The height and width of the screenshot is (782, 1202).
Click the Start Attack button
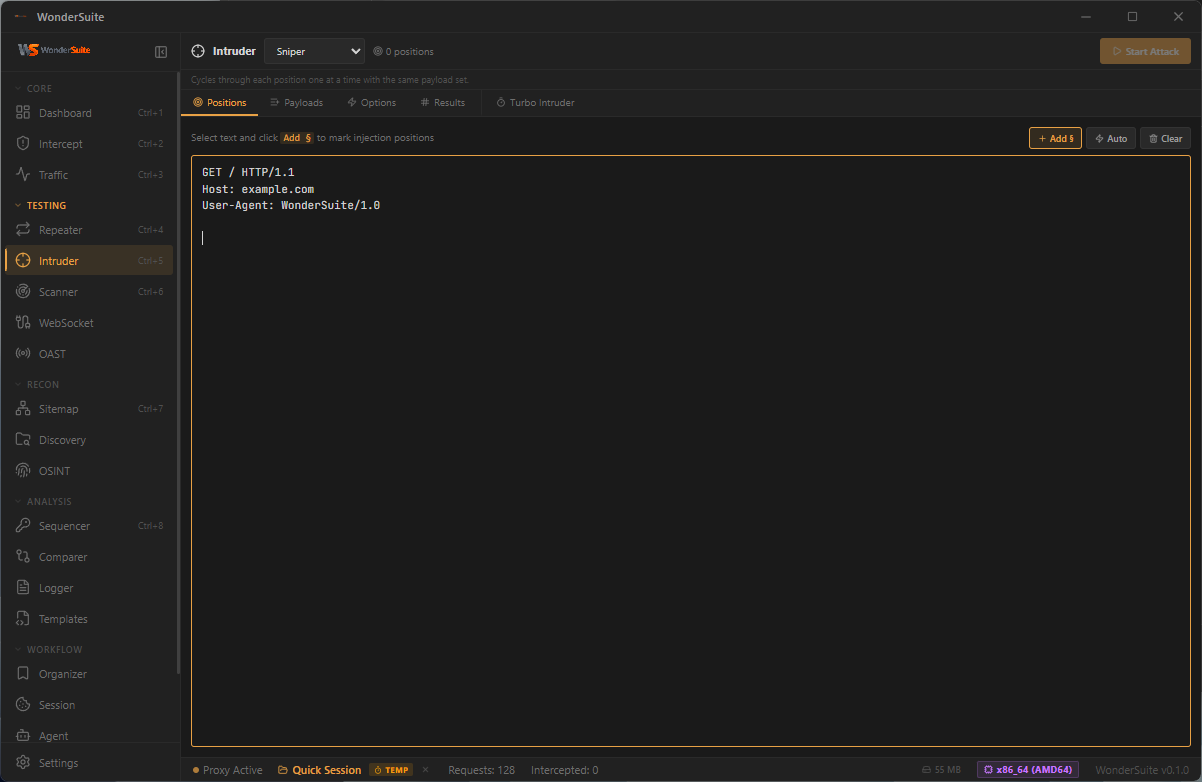point(1145,51)
